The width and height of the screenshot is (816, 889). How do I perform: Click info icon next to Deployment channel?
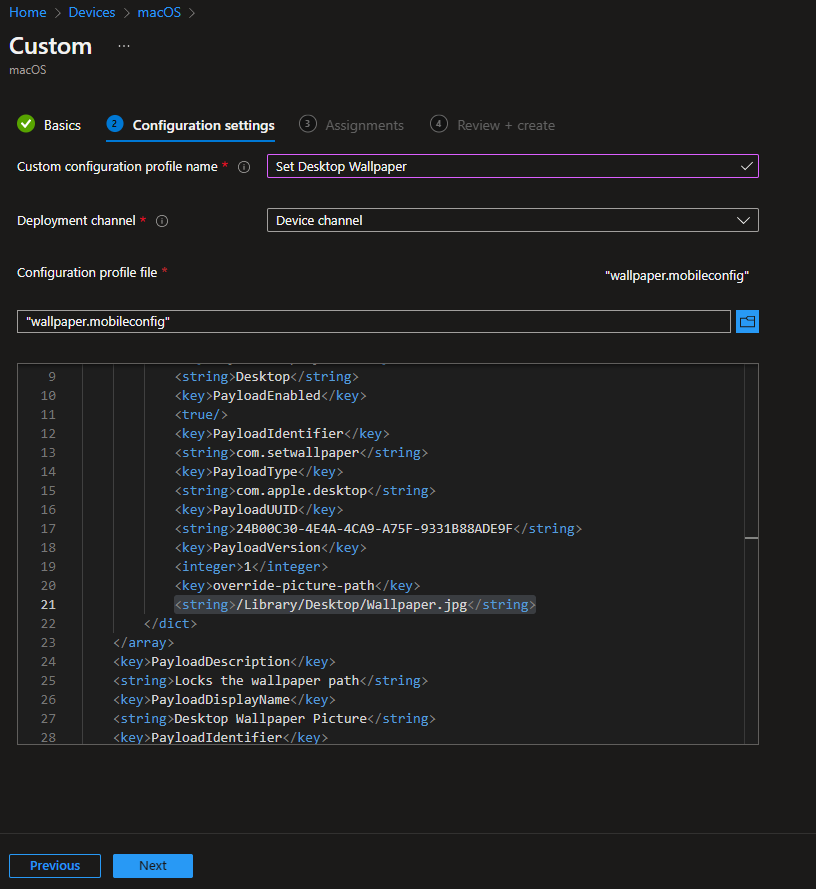pos(162,221)
